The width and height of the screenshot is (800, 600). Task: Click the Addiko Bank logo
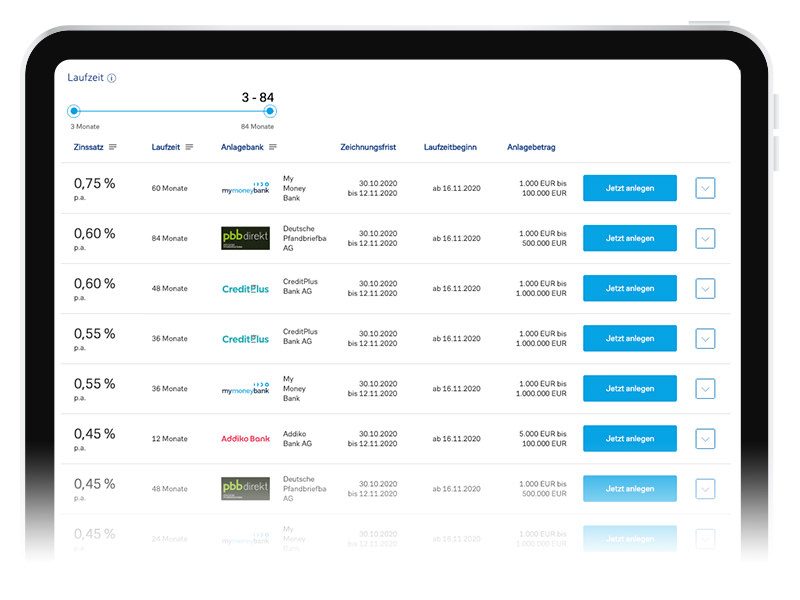coord(245,439)
